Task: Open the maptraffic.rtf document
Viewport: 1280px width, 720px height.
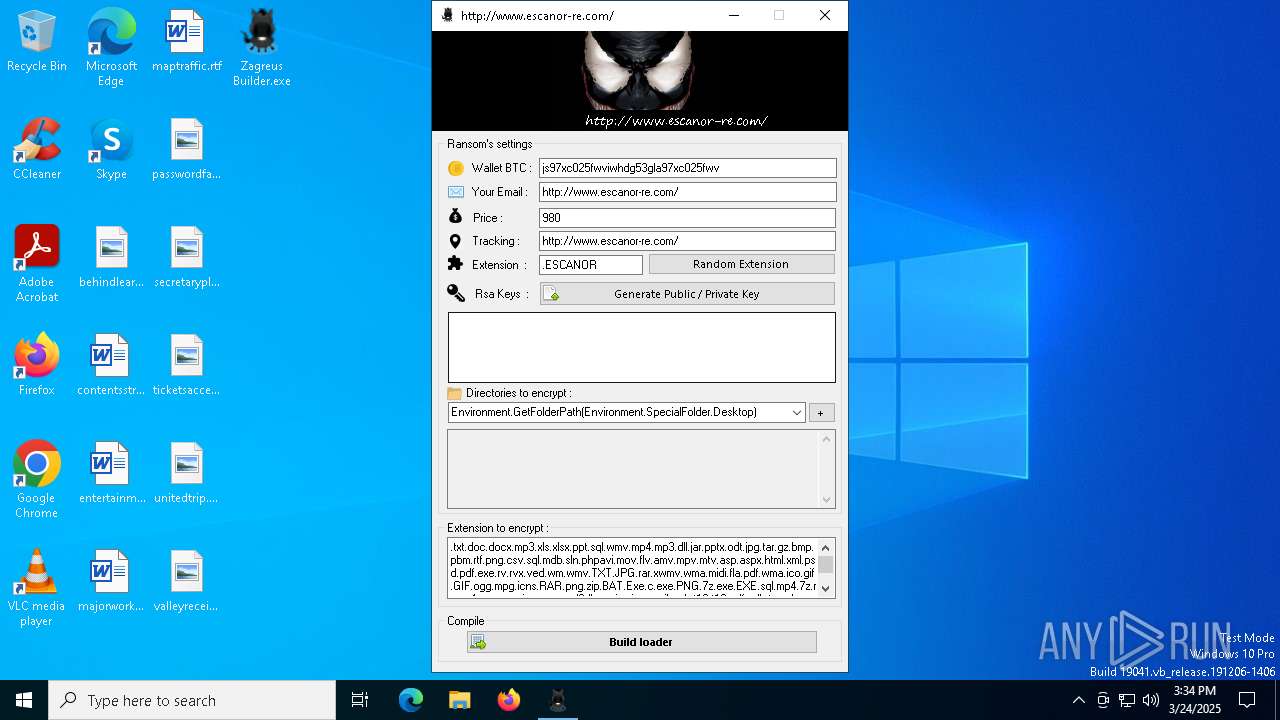Action: point(187,41)
